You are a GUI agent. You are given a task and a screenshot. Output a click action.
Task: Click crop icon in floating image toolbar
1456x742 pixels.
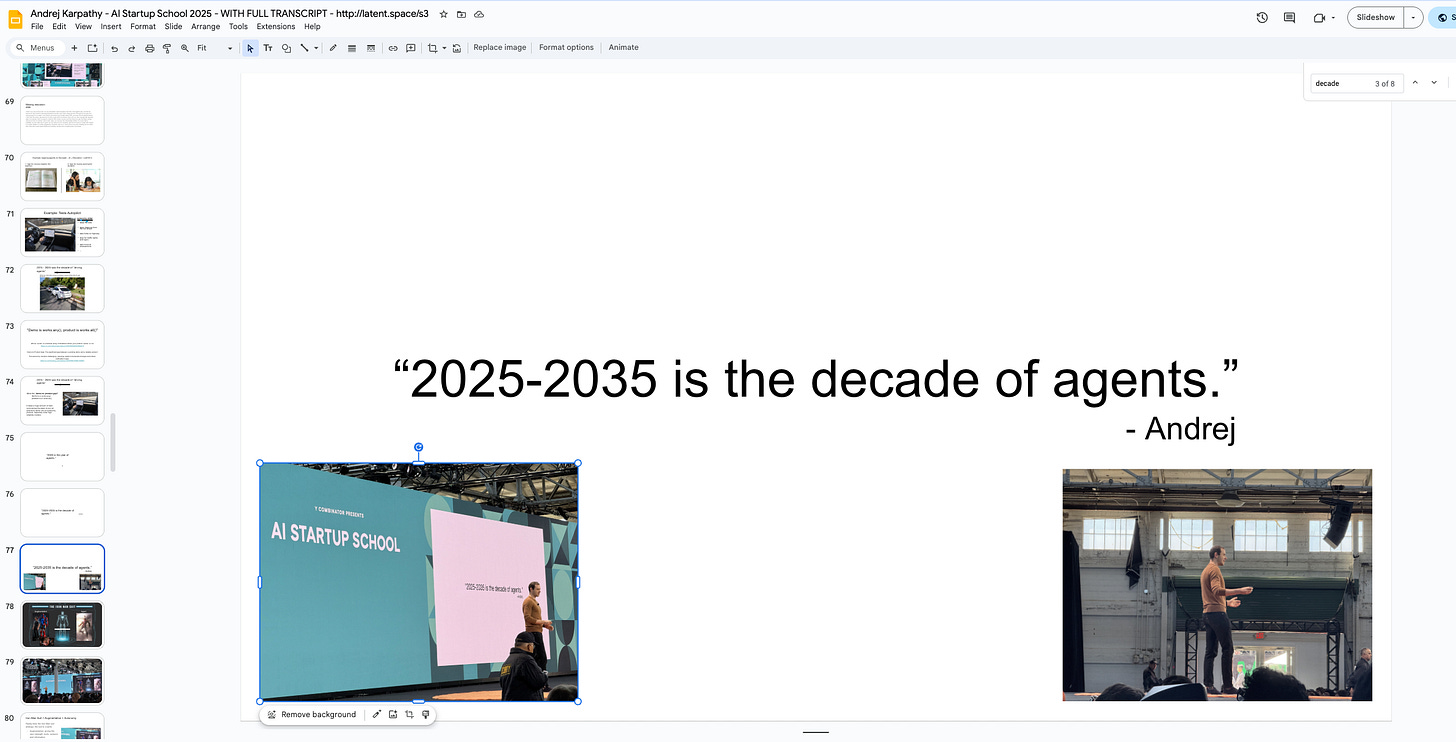point(410,715)
